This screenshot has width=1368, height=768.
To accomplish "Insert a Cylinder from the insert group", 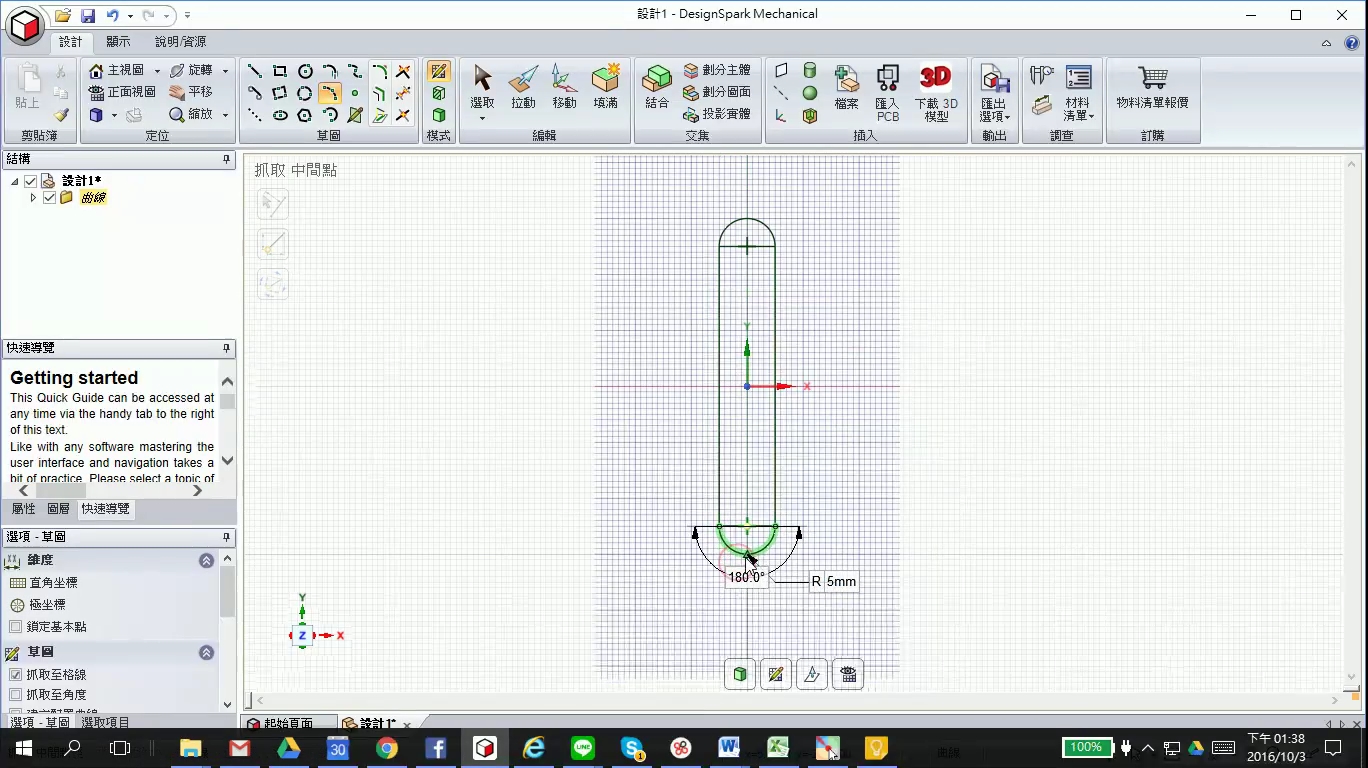I will 810,71.
